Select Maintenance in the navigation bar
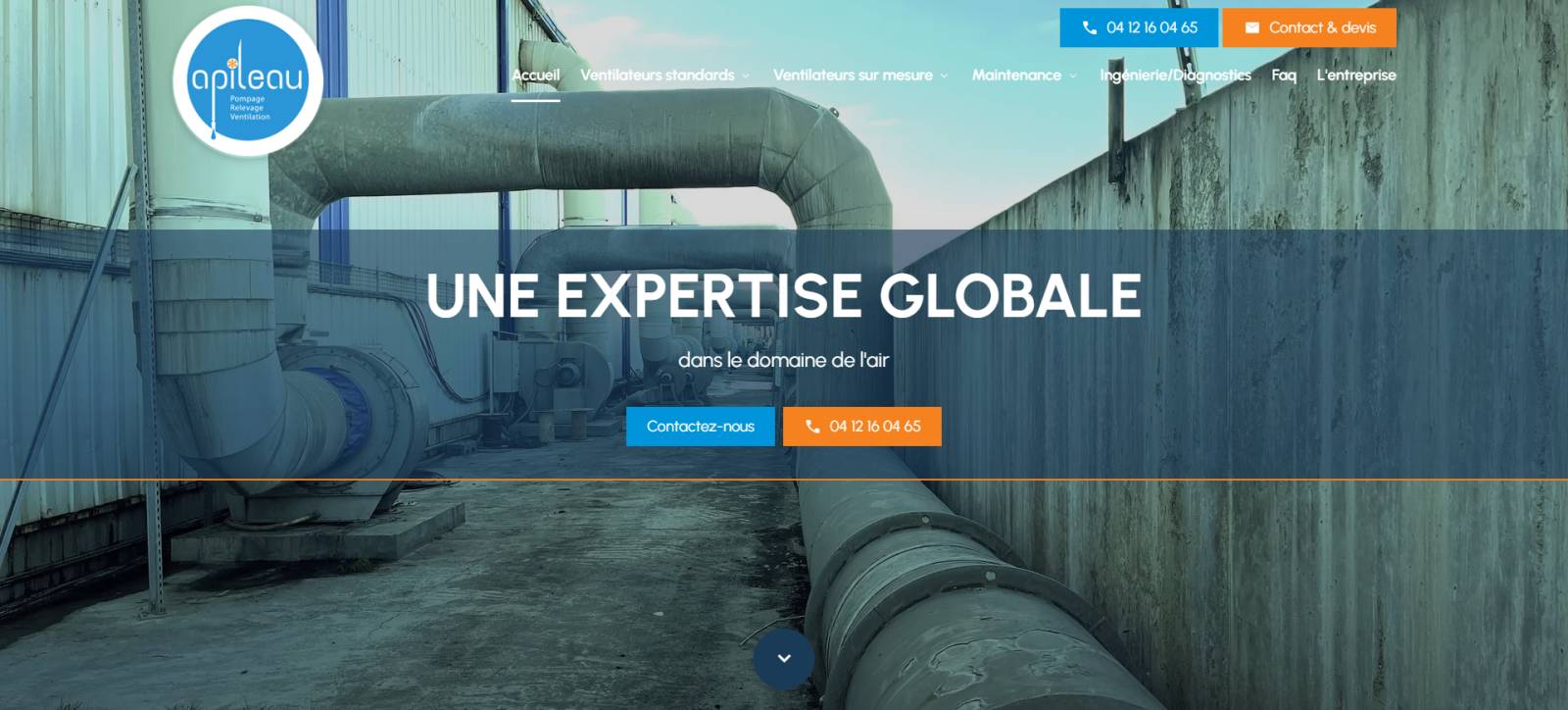 coord(1015,76)
